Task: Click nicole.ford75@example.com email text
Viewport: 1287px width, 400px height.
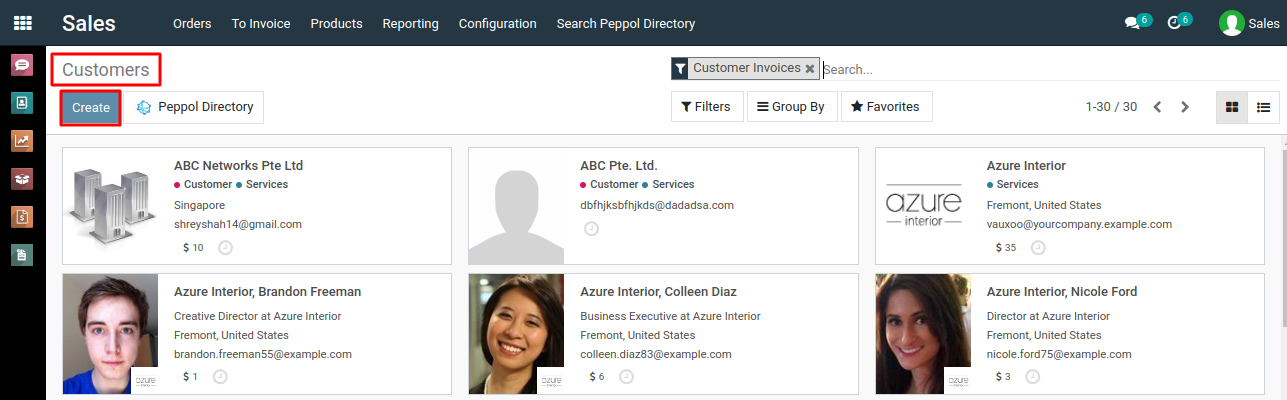Action: tap(1059, 354)
